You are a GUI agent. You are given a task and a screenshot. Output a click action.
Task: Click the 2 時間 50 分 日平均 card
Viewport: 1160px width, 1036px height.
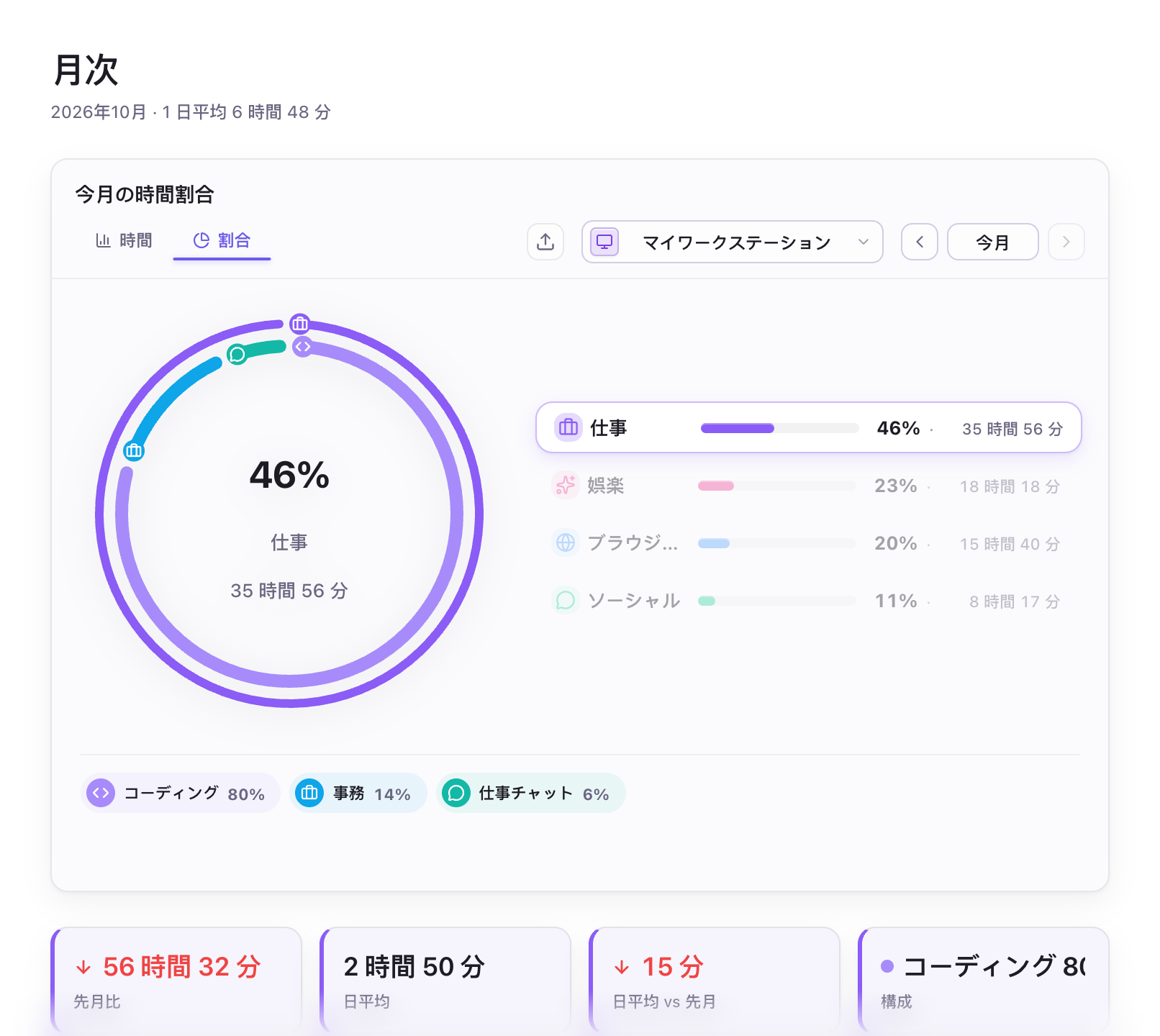(445, 981)
